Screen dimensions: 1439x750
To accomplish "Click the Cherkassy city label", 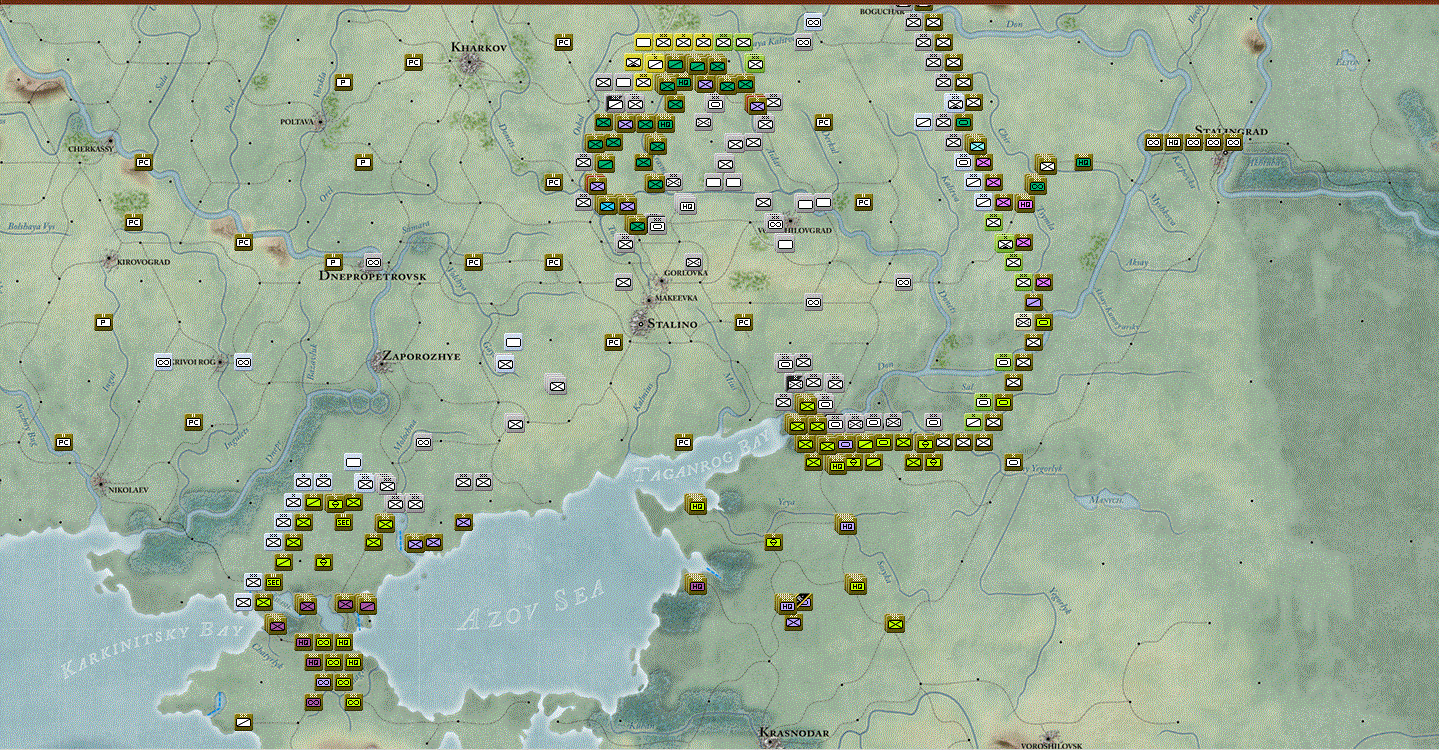I will tap(93, 148).
